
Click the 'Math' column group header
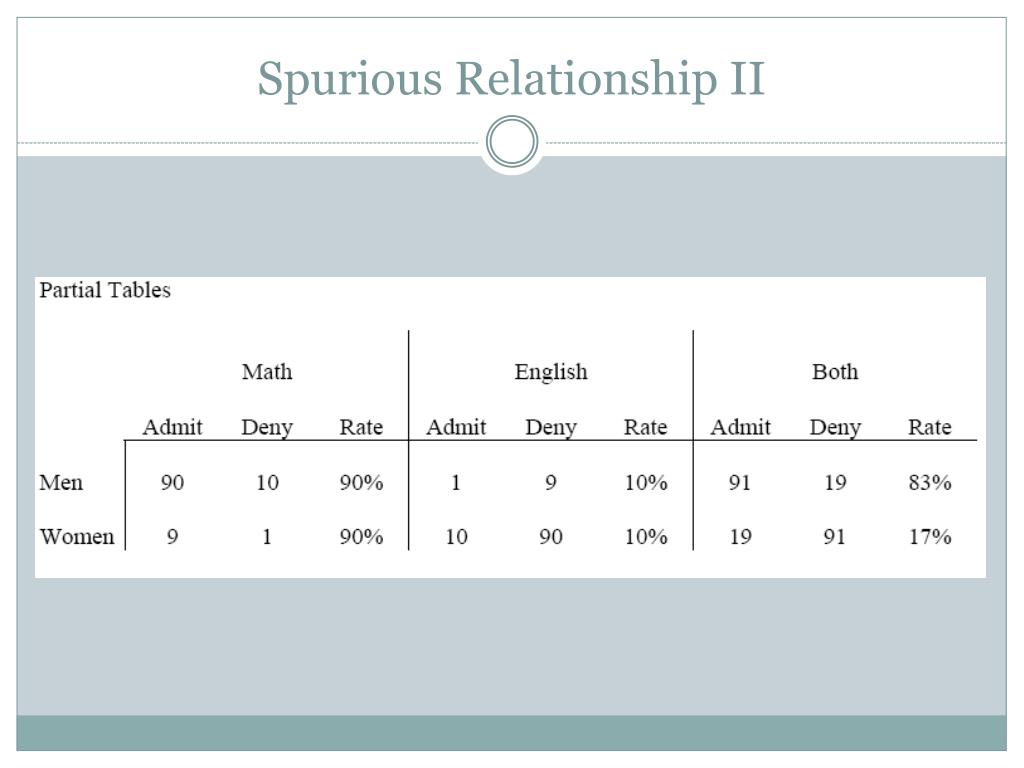click(267, 372)
